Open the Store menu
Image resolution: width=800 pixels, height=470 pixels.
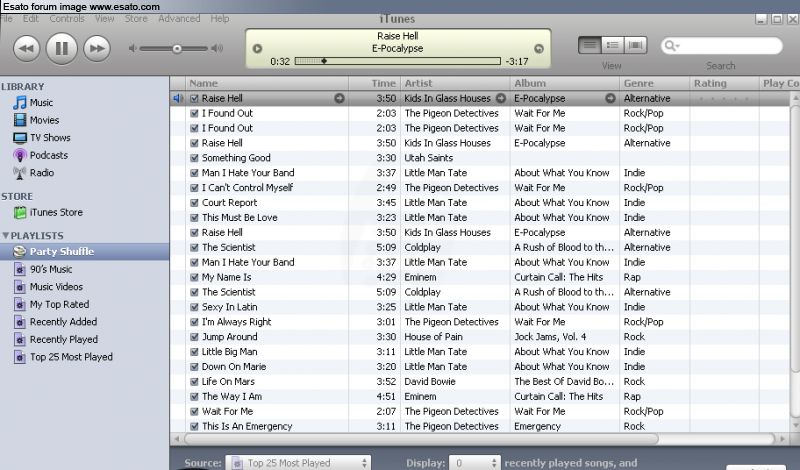[x=136, y=18]
